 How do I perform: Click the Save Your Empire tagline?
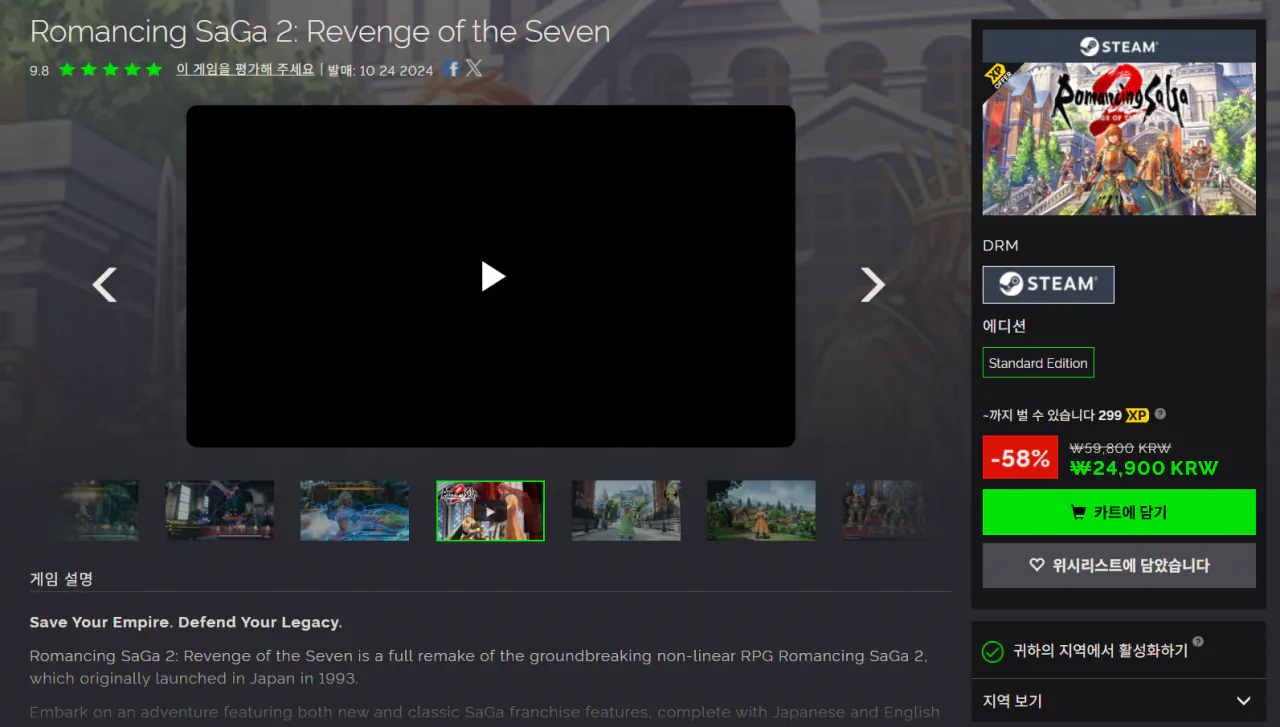pos(186,622)
